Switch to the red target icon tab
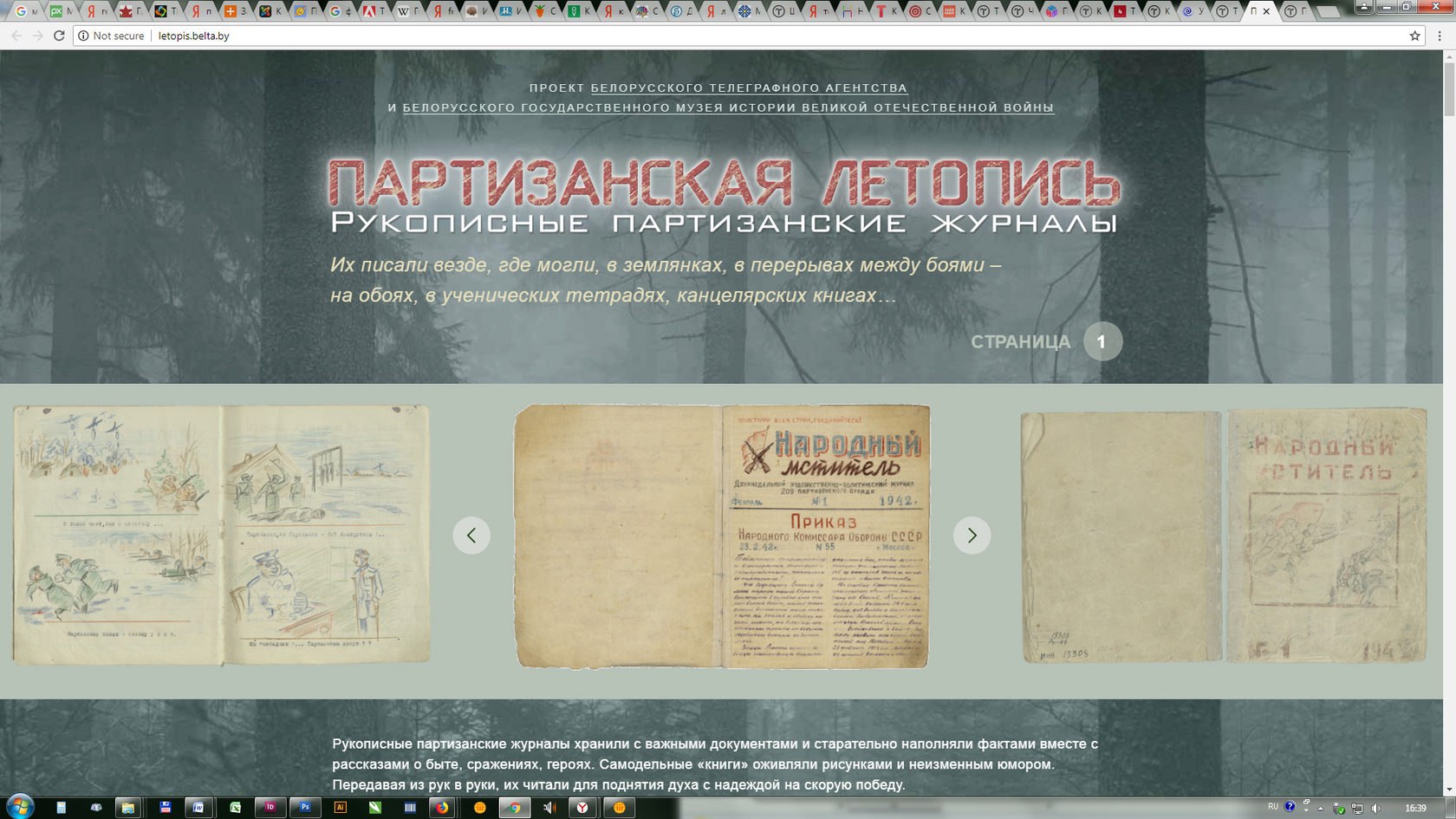Screen dimensions: 1456x819 tap(920, 11)
